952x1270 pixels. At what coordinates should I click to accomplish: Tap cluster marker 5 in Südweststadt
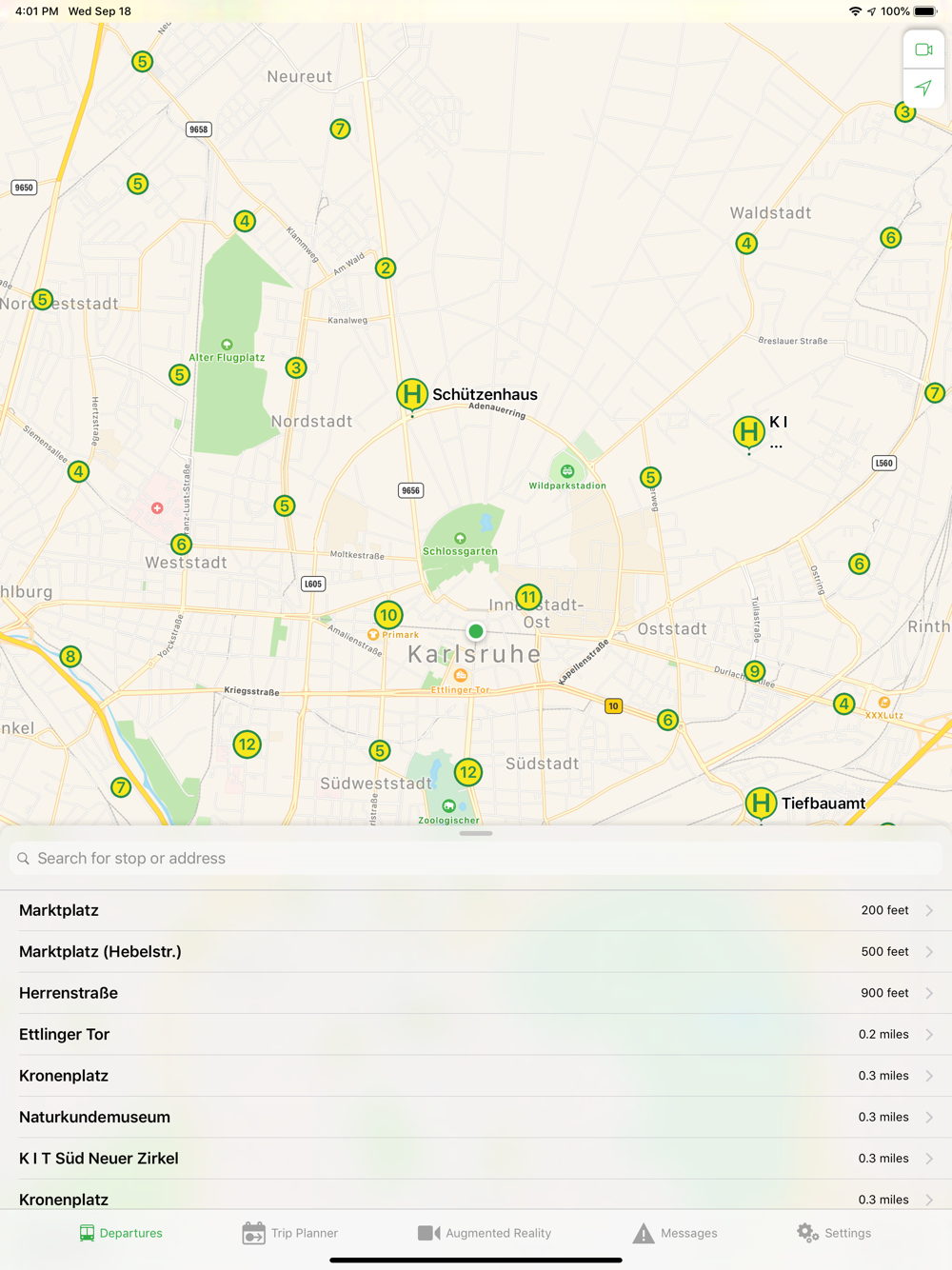tap(380, 750)
